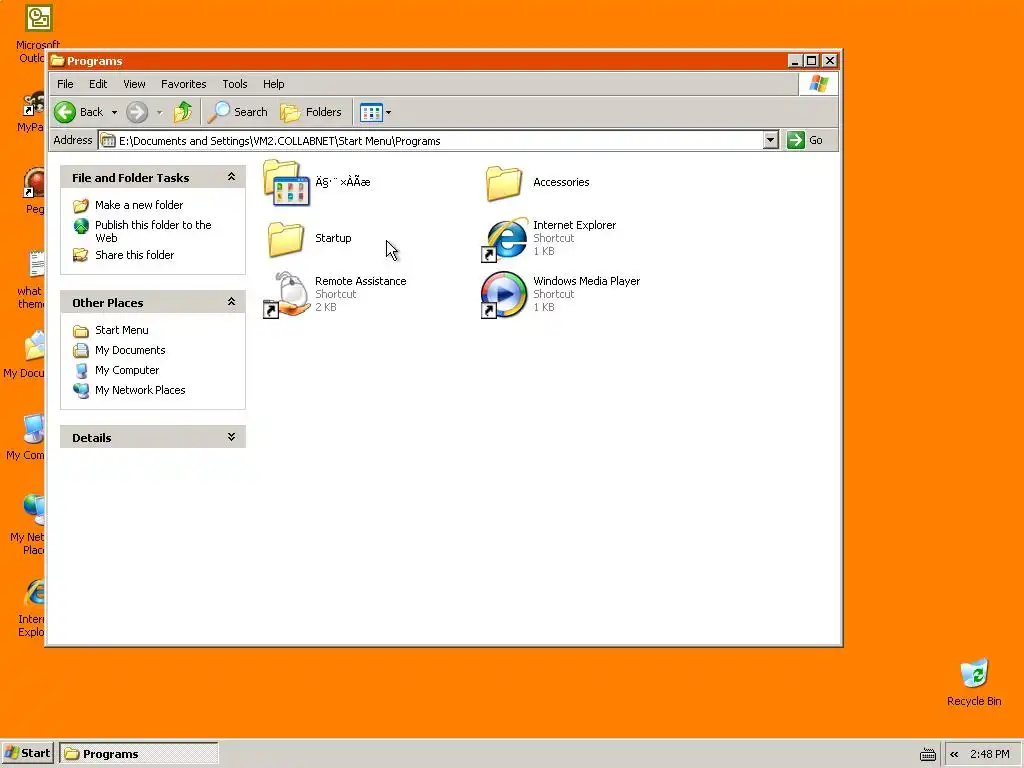Select the Pegasus desktop shortcut icon
Screen dimensions: 1024x768
pos(34,183)
